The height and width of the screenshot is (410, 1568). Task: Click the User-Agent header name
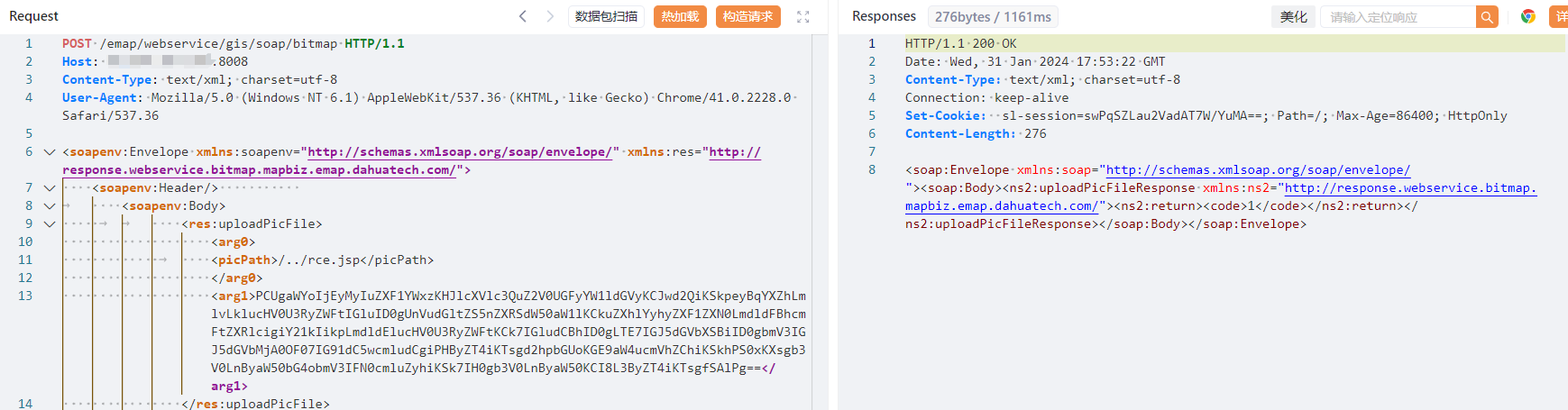tap(100, 97)
